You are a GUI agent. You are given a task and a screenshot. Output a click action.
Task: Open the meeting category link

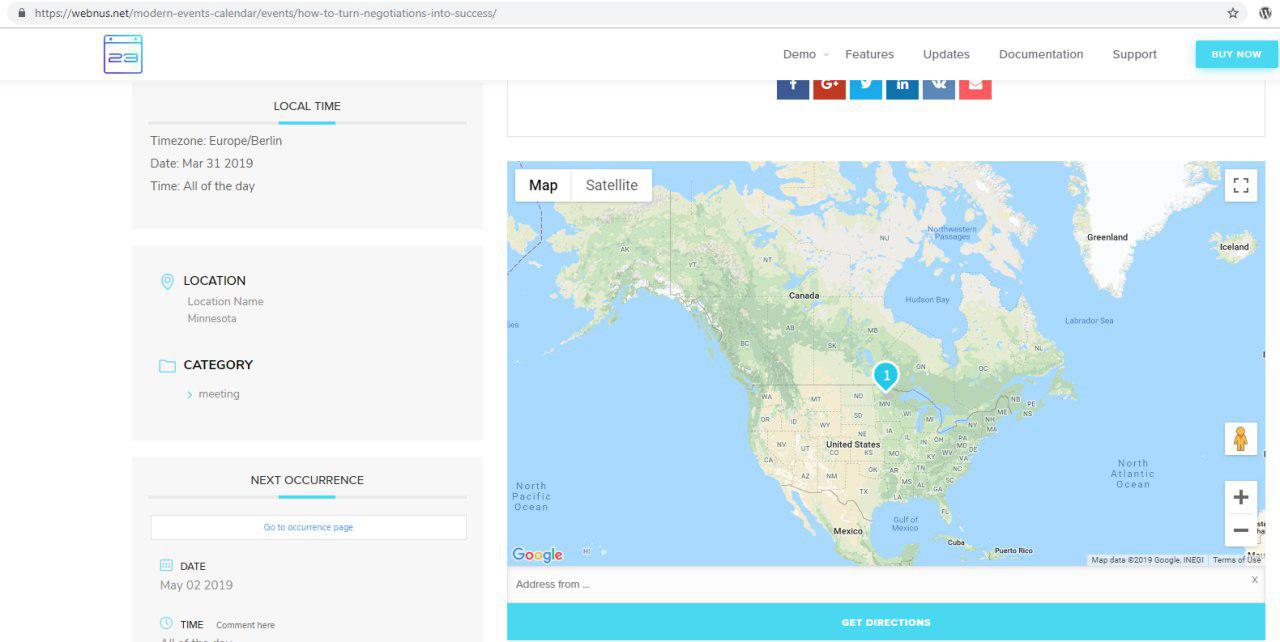coord(219,394)
